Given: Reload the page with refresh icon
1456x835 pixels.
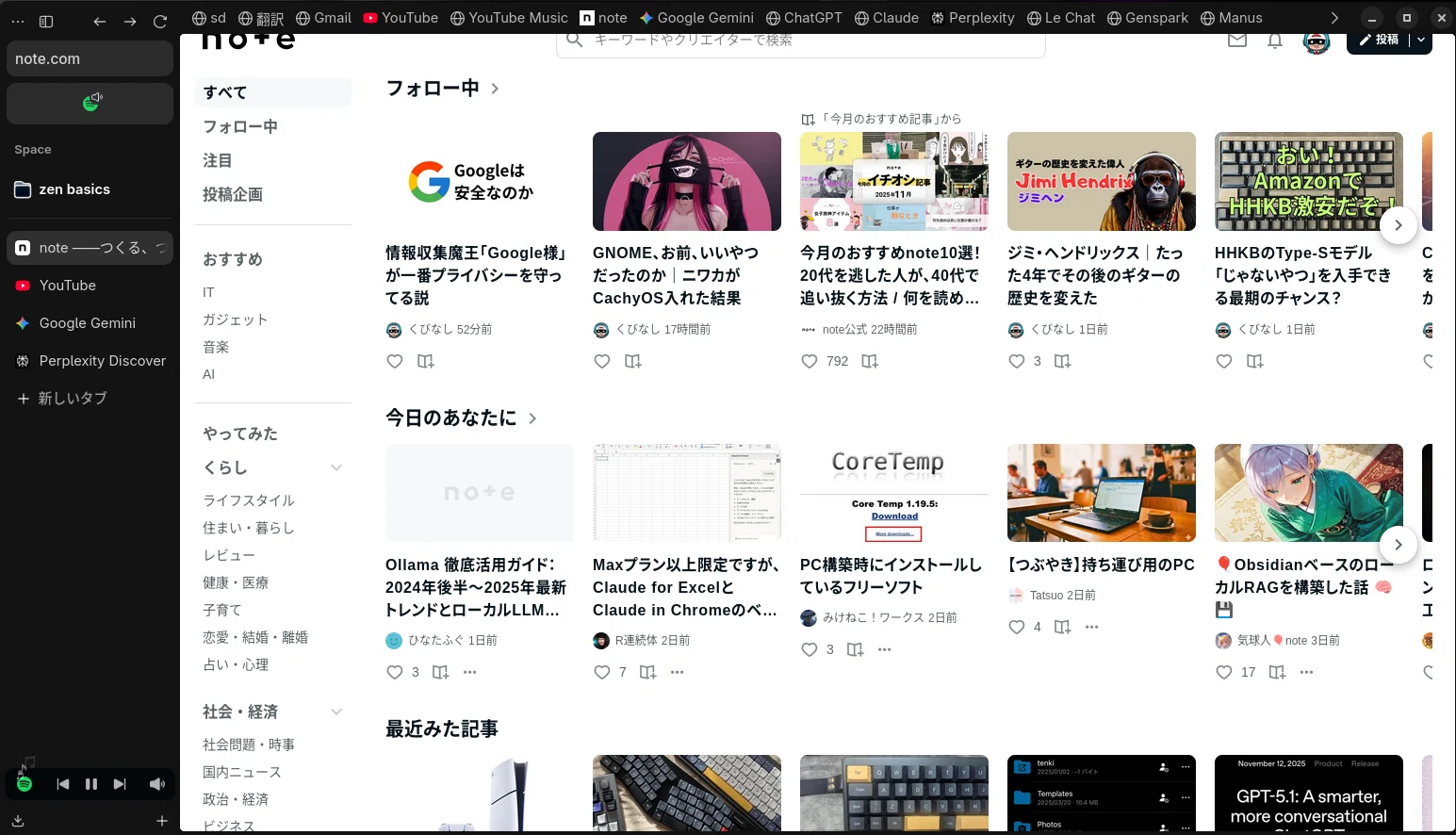Looking at the screenshot, I should pos(160,21).
